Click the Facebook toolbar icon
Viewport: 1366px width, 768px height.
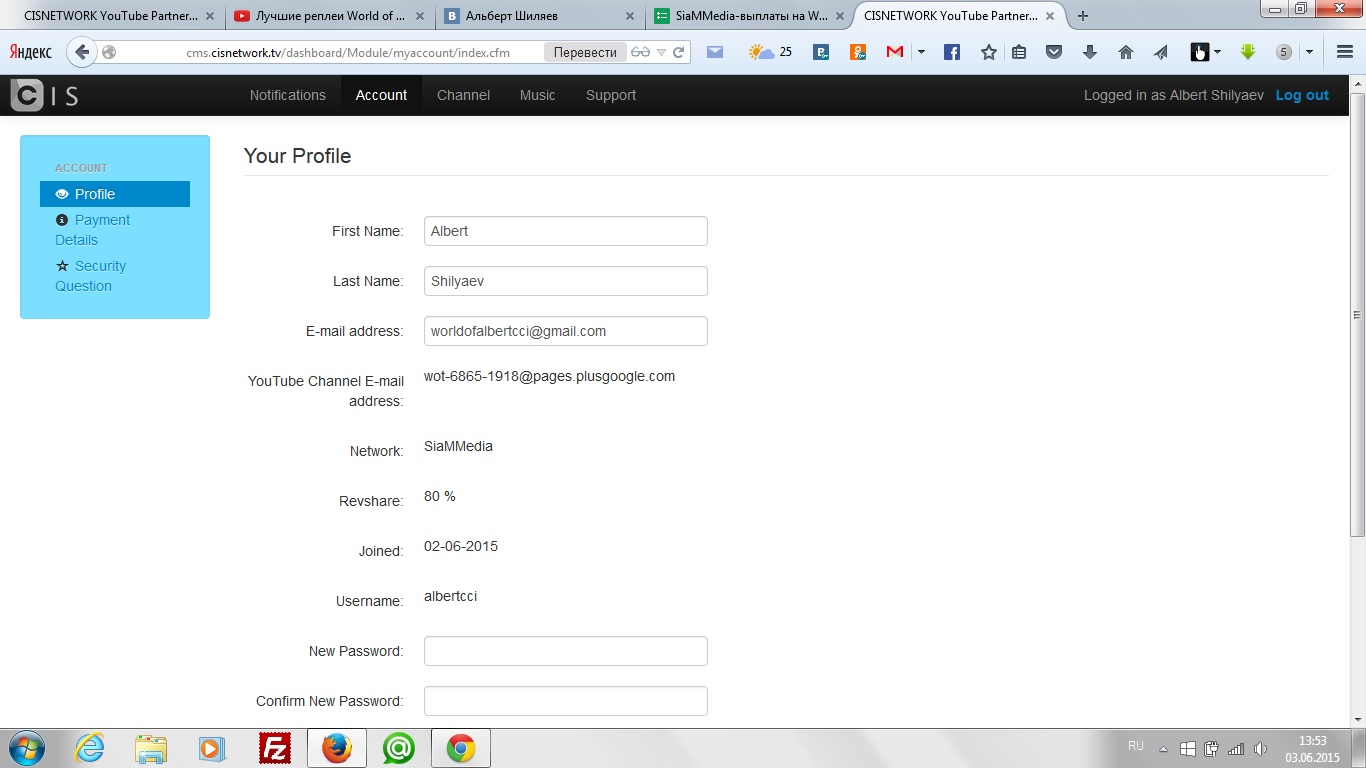952,52
